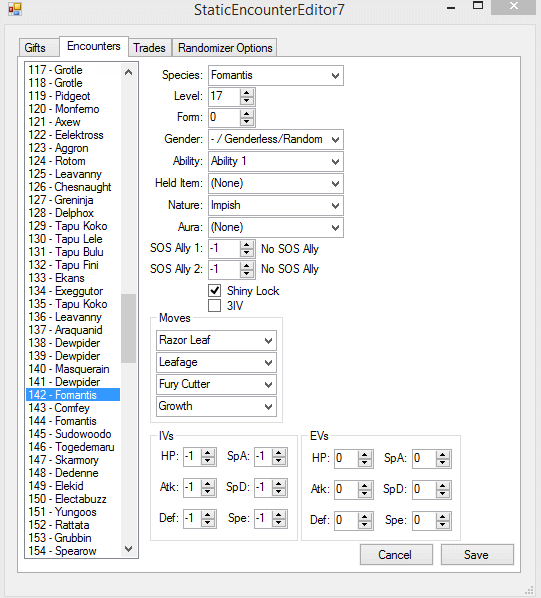The height and width of the screenshot is (598, 541).
Task: Decrement SOS Ally 2 value
Action: (x=247, y=274)
